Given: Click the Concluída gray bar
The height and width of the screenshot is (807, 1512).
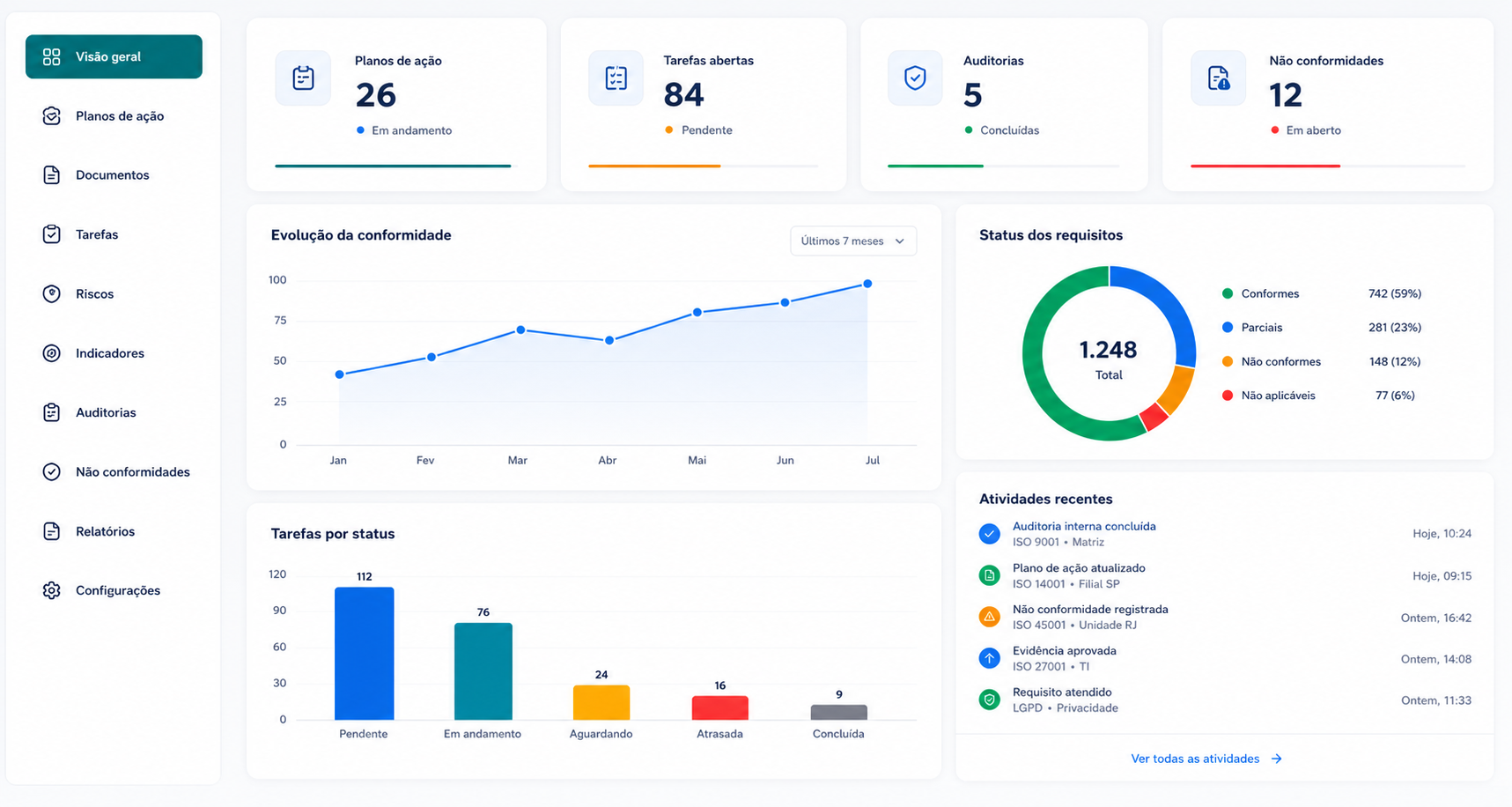Looking at the screenshot, I should [839, 712].
